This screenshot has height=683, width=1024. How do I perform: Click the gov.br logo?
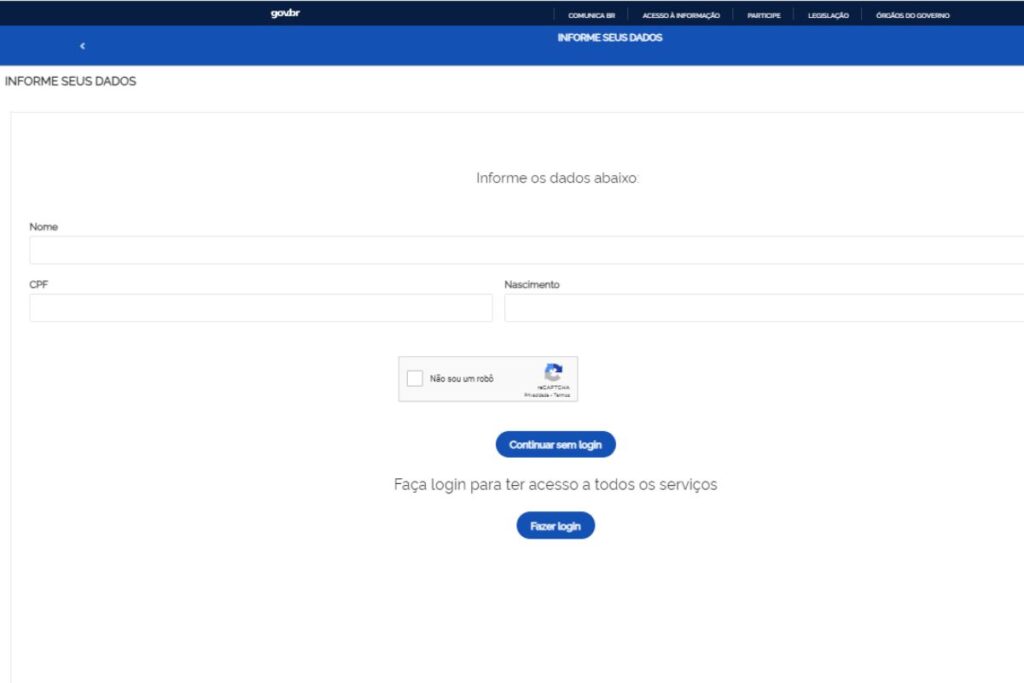(285, 14)
